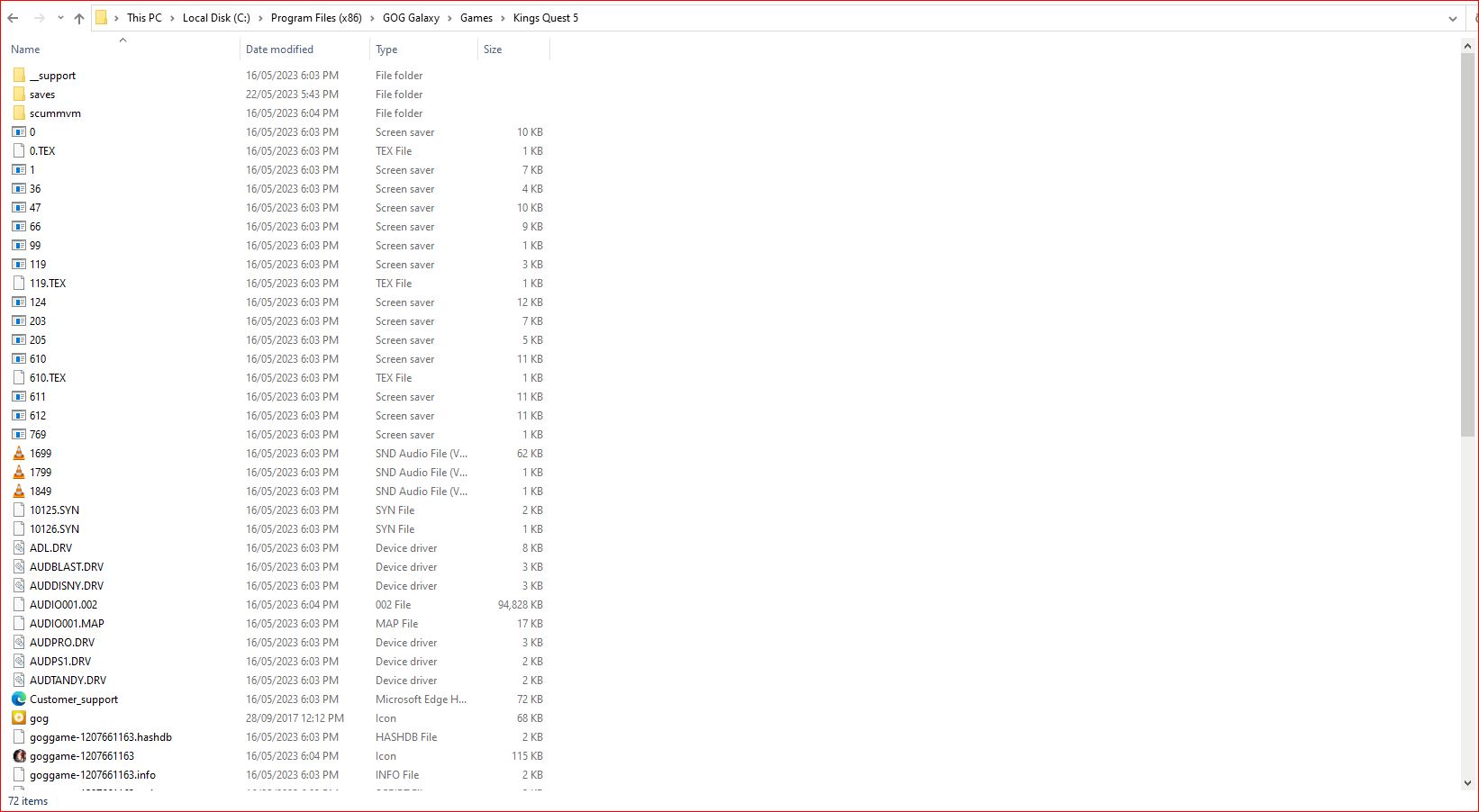Select file named 205
Image resolution: width=1479 pixels, height=812 pixels.
[x=38, y=340]
